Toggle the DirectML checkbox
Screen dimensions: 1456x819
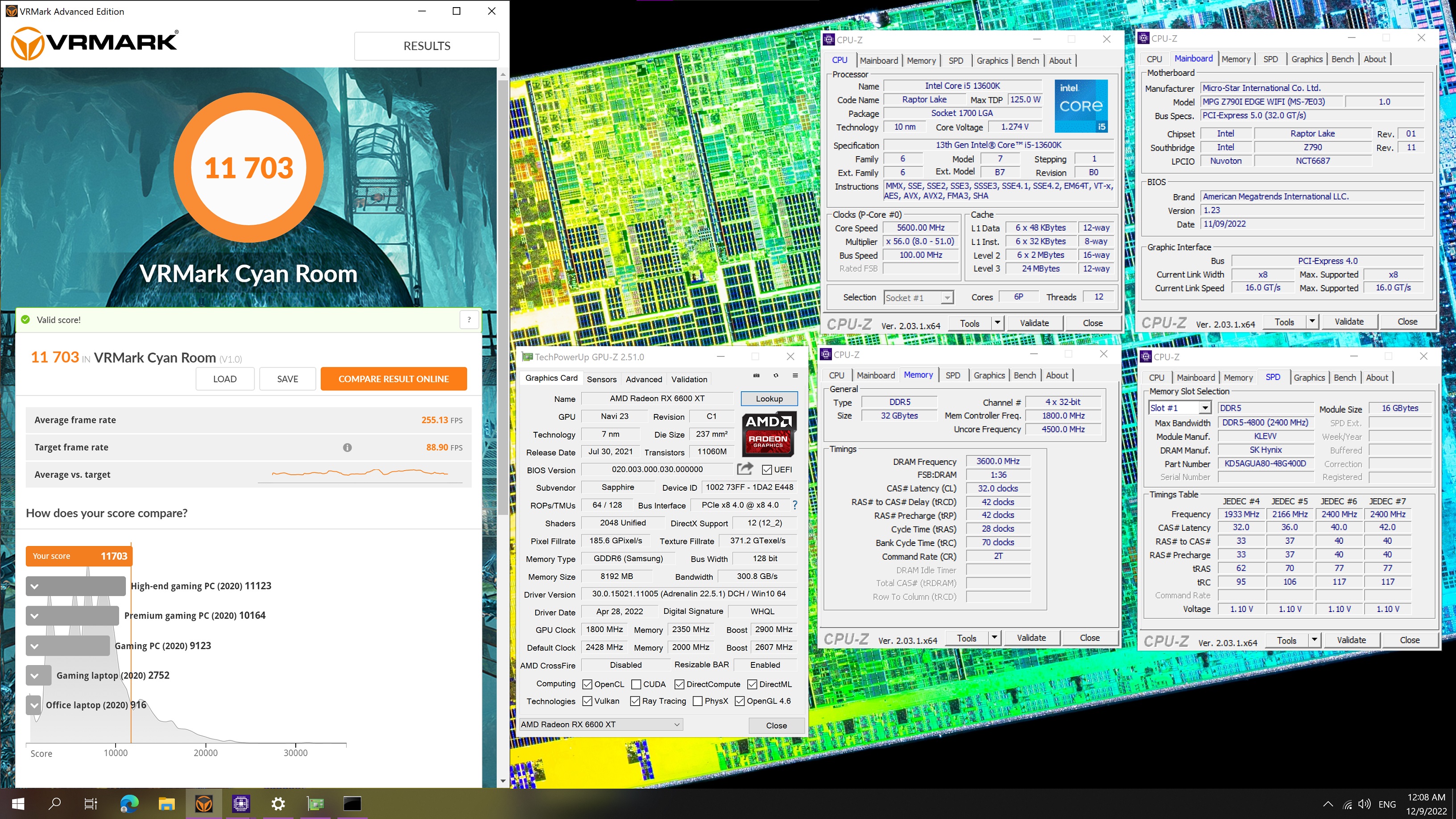[x=752, y=684]
